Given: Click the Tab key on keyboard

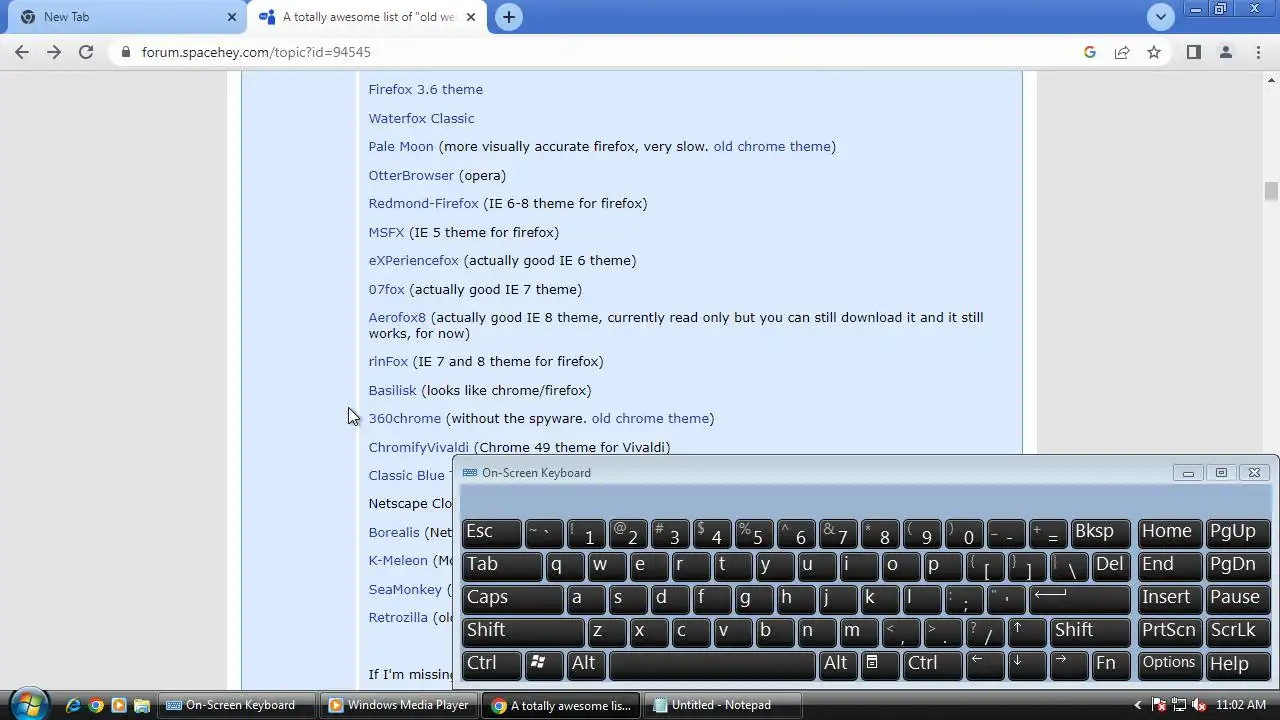Looking at the screenshot, I should point(502,566).
